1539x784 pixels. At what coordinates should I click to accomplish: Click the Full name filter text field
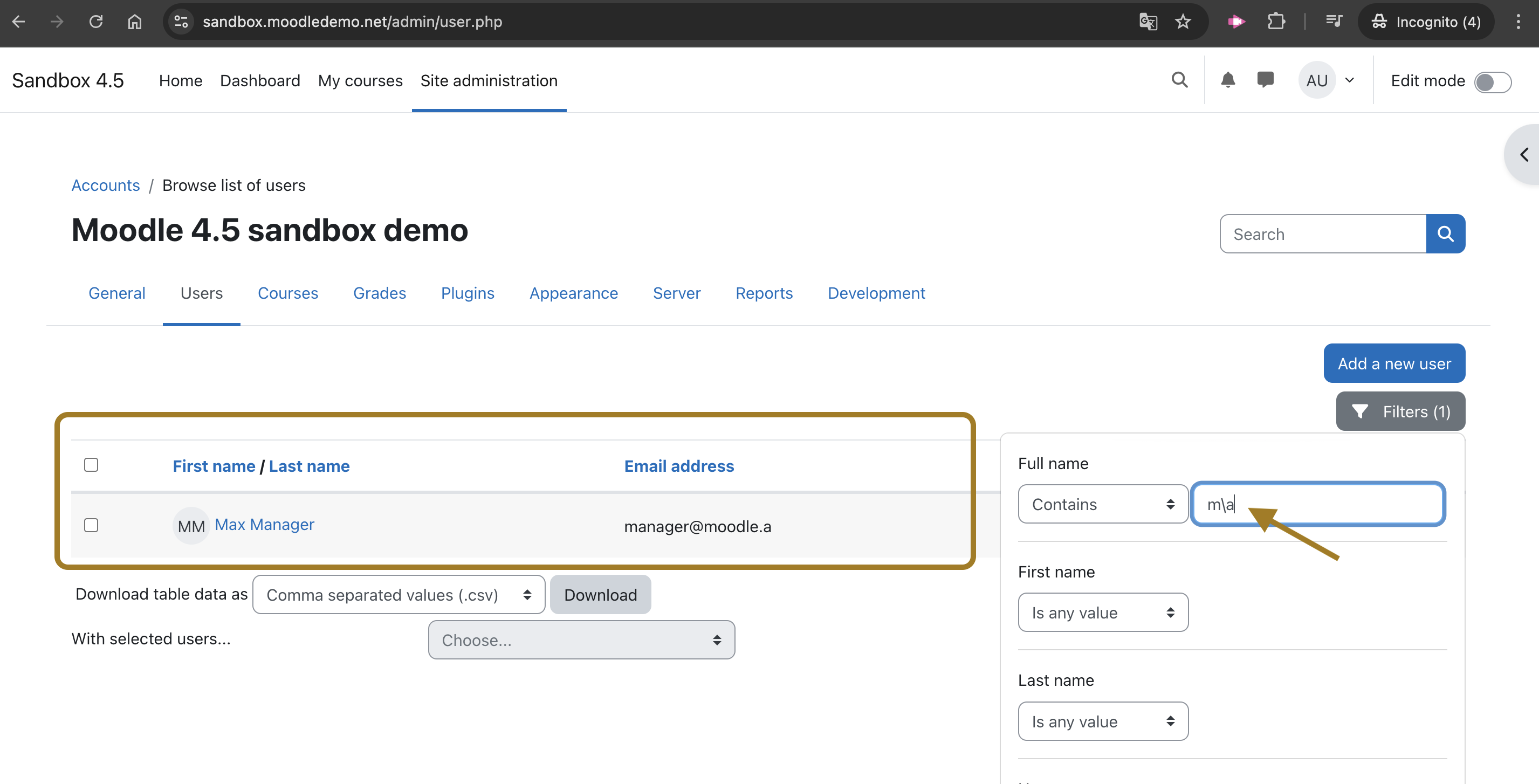[x=1318, y=504]
